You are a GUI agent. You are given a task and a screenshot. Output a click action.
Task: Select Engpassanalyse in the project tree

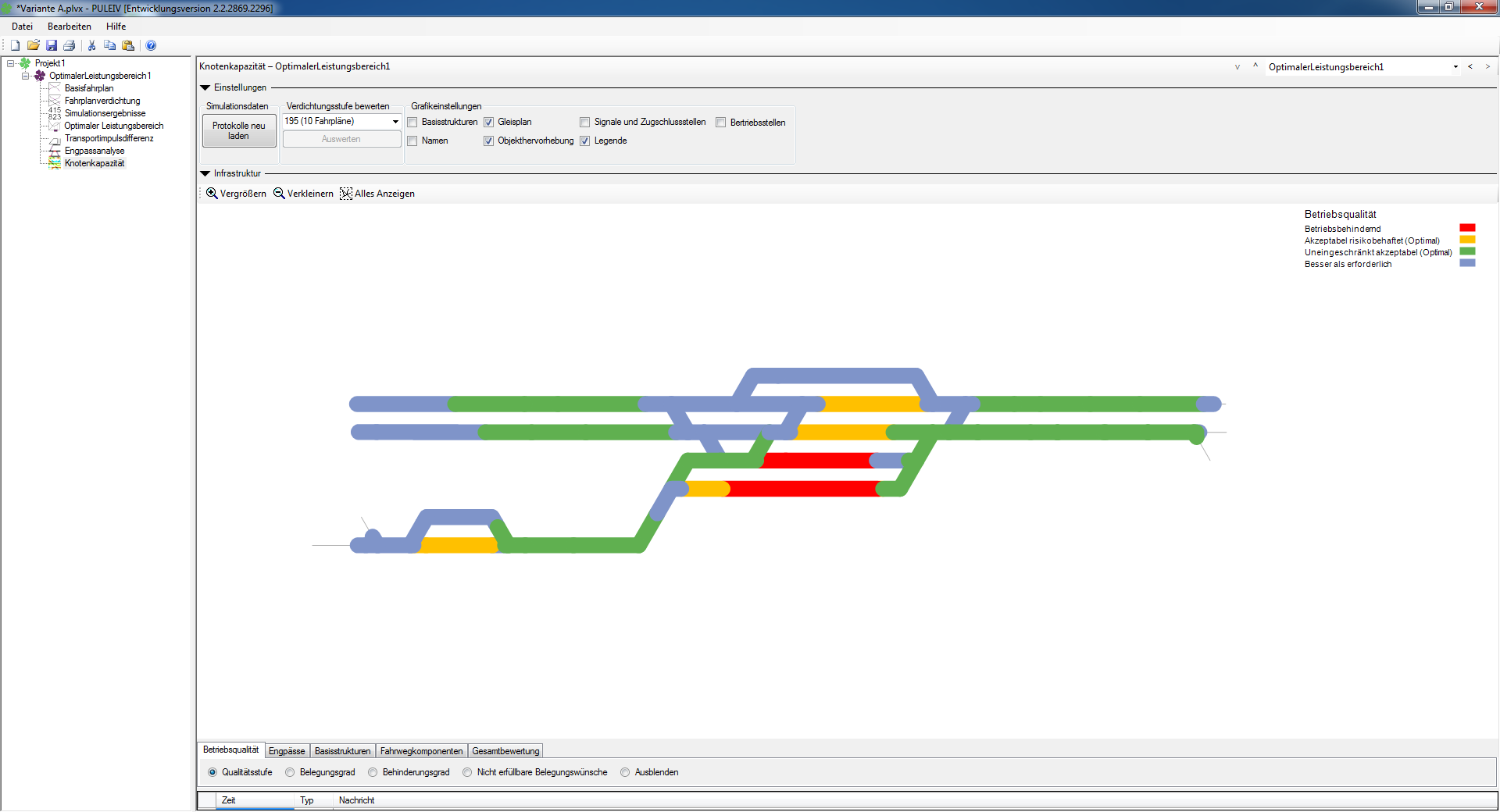coord(95,151)
